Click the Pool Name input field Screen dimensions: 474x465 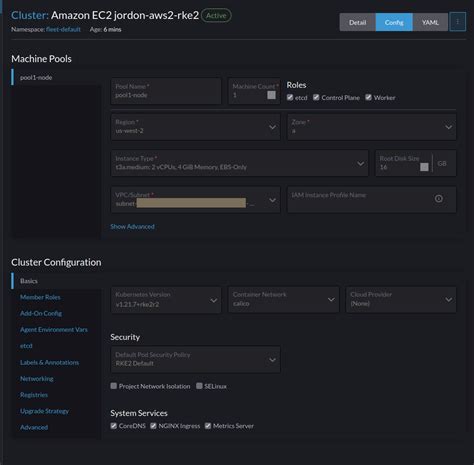click(166, 91)
